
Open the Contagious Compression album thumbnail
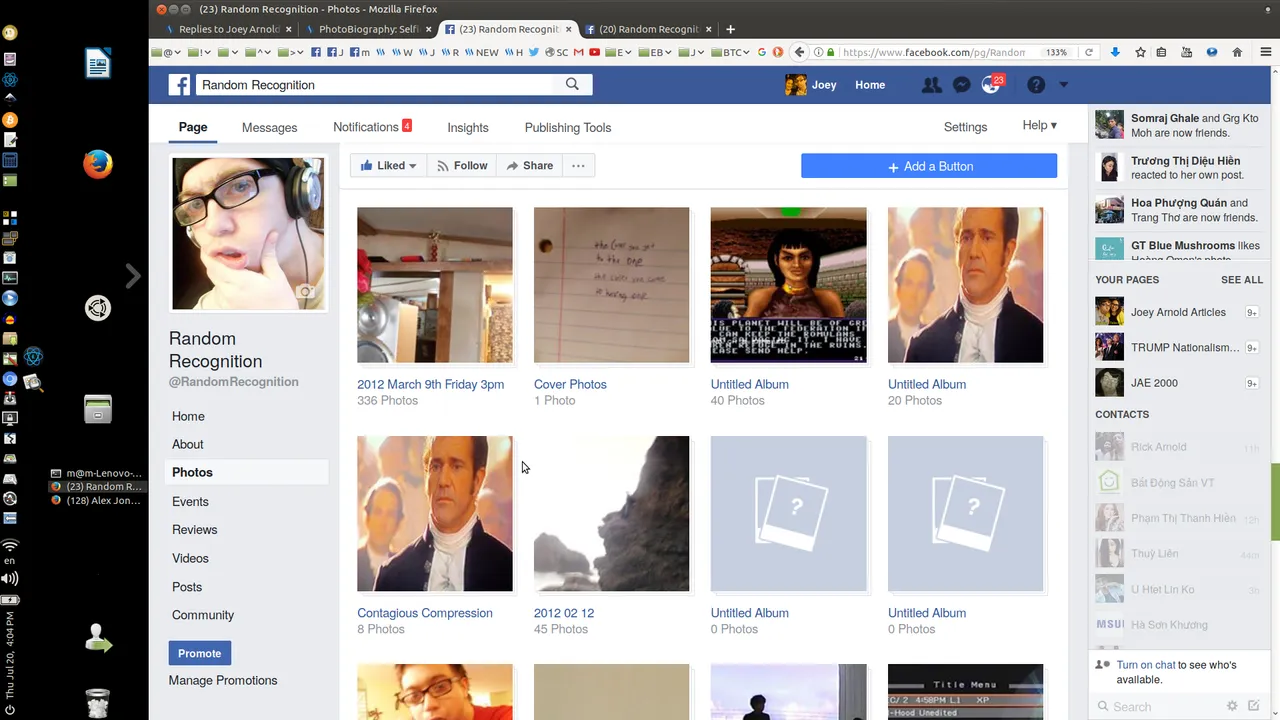(435, 513)
